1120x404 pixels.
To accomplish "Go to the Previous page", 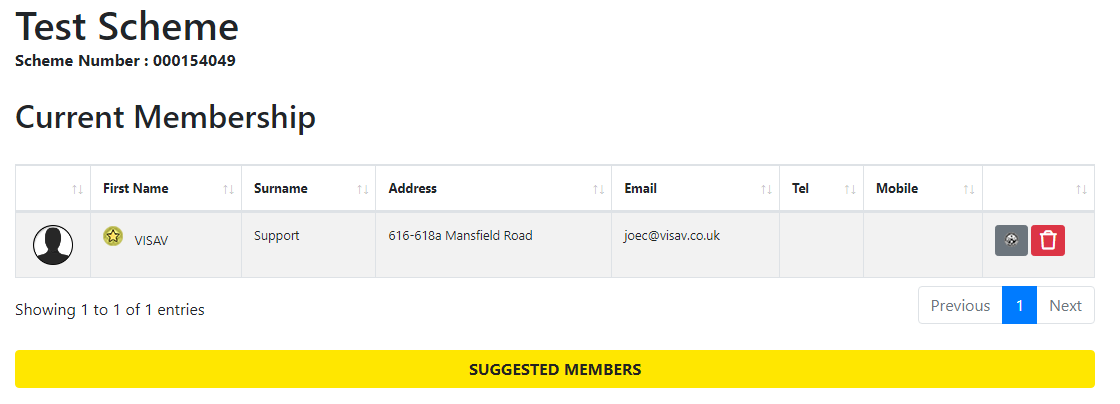I will pos(960,306).
